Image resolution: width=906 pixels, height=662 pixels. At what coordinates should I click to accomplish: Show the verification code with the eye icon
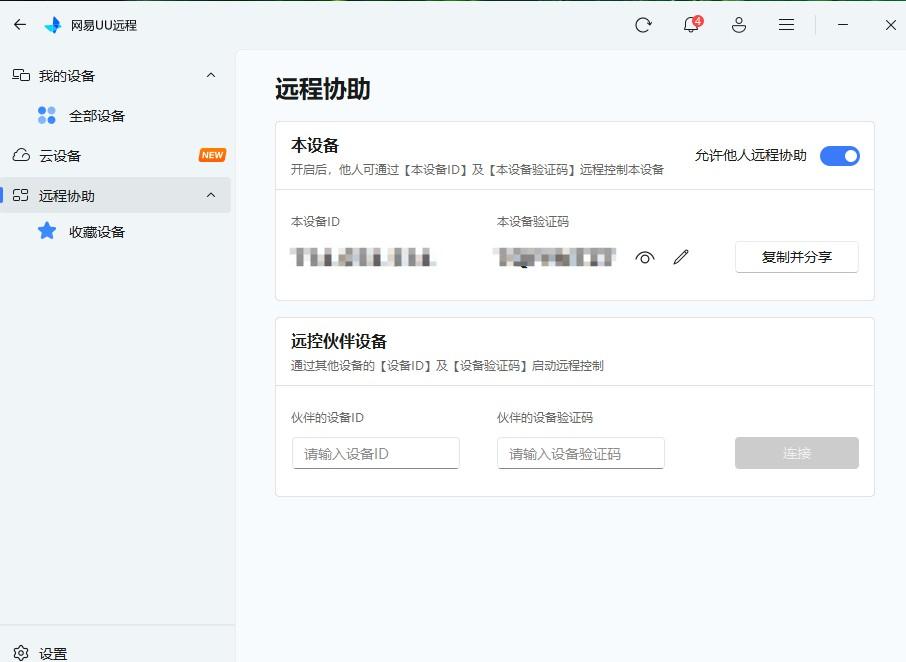[645, 257]
